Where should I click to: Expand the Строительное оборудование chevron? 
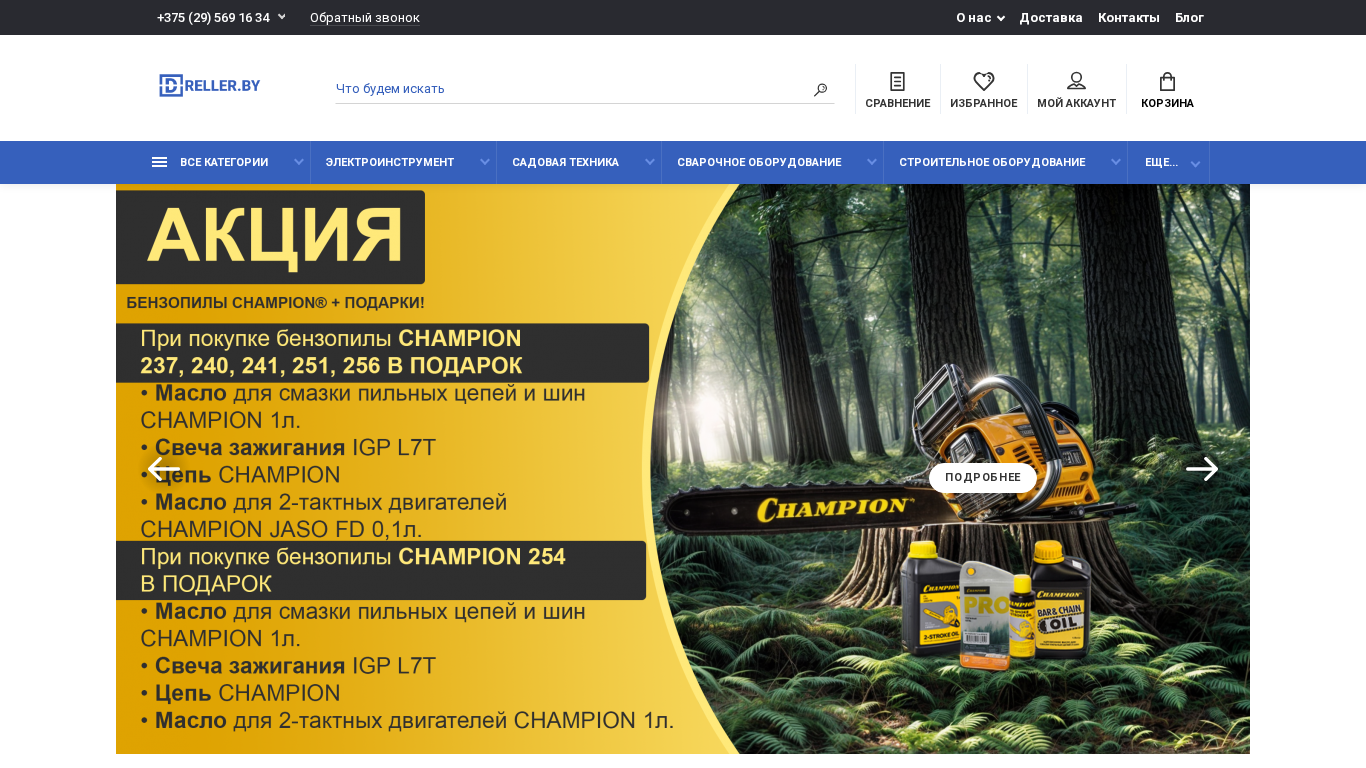(x=1116, y=163)
